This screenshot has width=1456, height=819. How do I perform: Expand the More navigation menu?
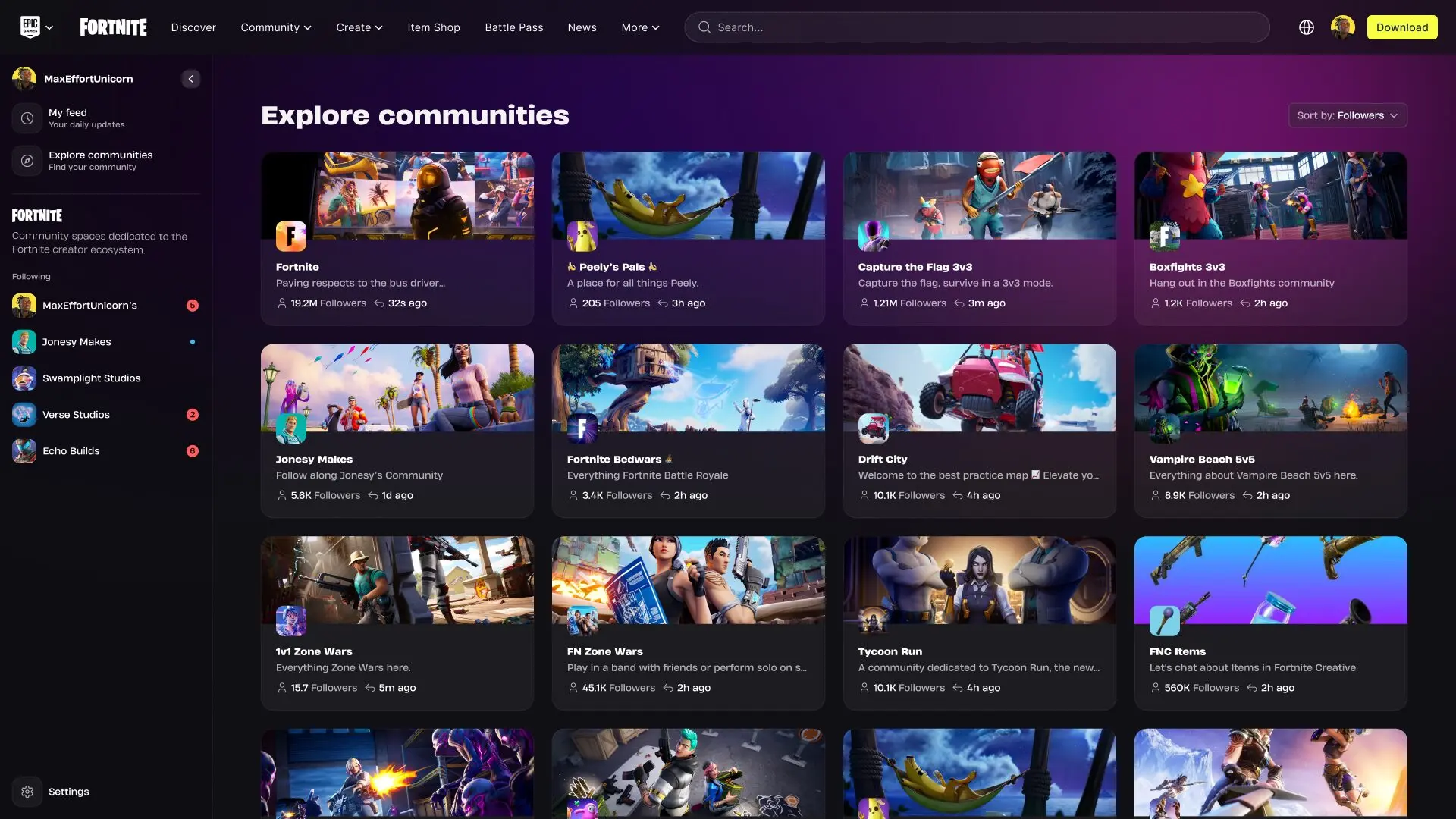click(x=640, y=27)
